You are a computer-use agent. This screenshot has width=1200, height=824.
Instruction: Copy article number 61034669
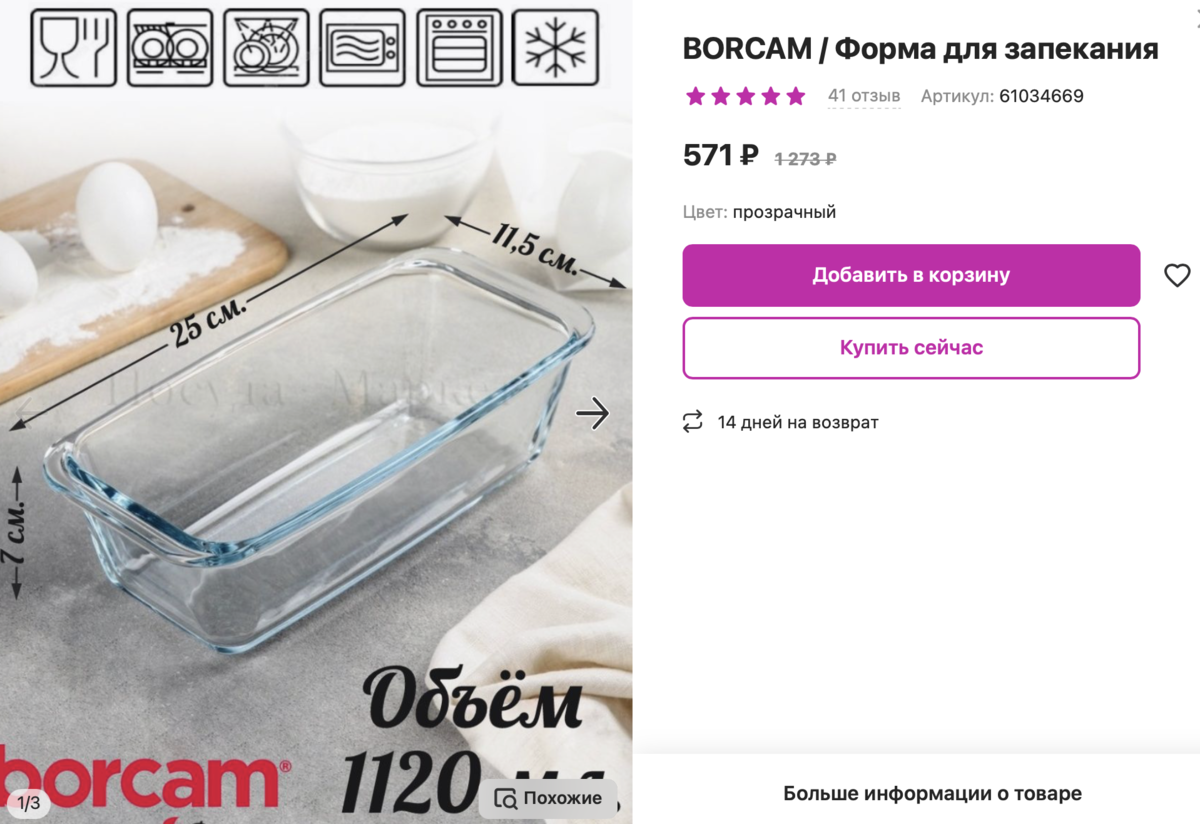tap(1041, 96)
